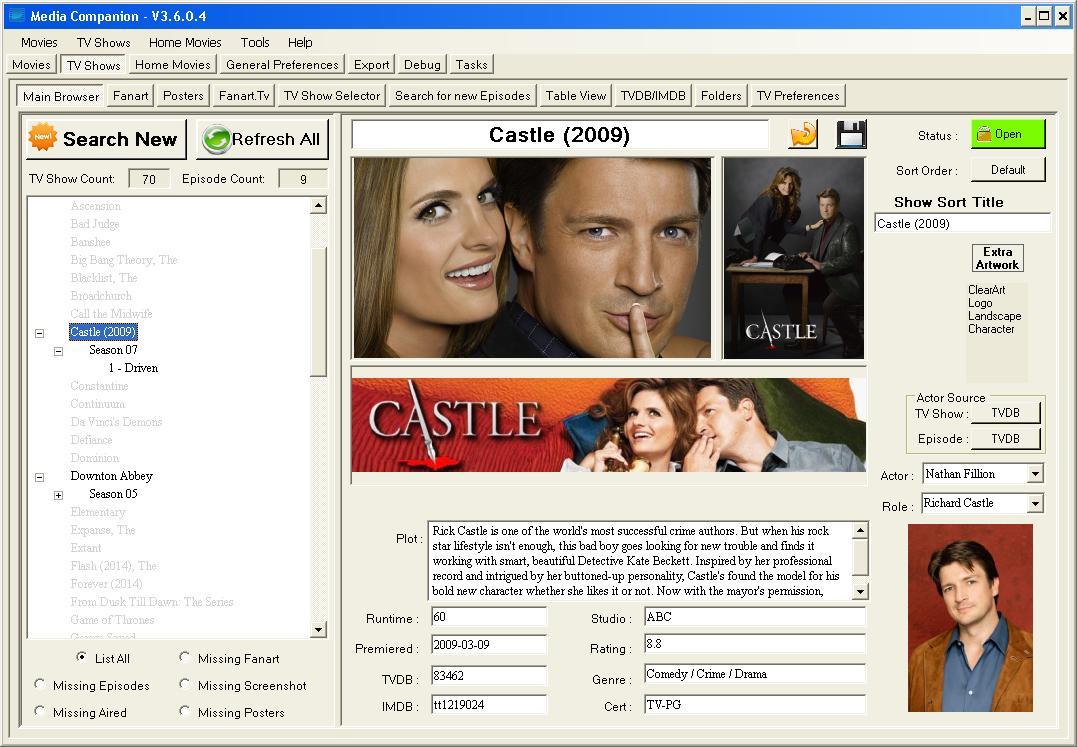Open the TV Preferences tab
The height and width of the screenshot is (747, 1077).
(798, 95)
